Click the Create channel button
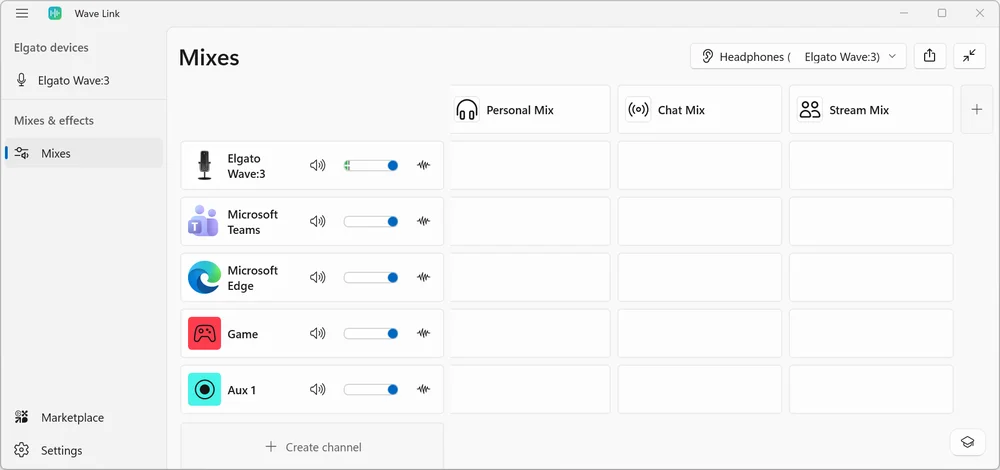The image size is (1000, 470). point(312,446)
